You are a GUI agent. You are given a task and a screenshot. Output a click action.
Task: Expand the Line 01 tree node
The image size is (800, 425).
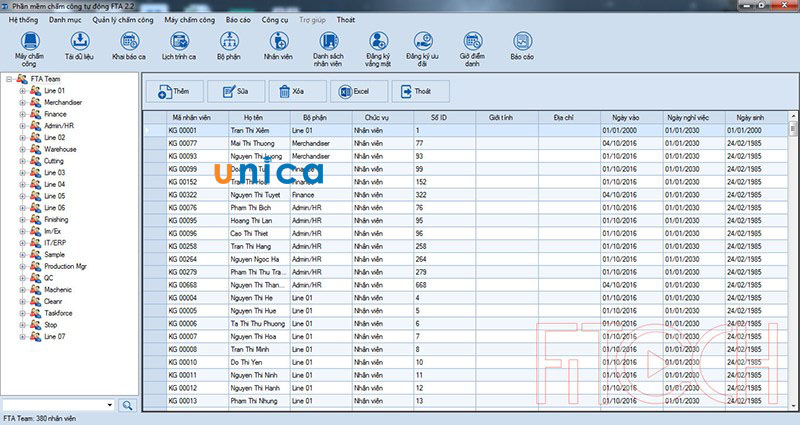point(22,91)
